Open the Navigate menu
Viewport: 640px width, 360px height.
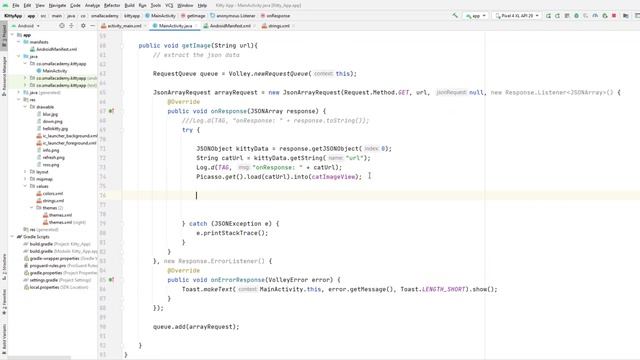57,5
